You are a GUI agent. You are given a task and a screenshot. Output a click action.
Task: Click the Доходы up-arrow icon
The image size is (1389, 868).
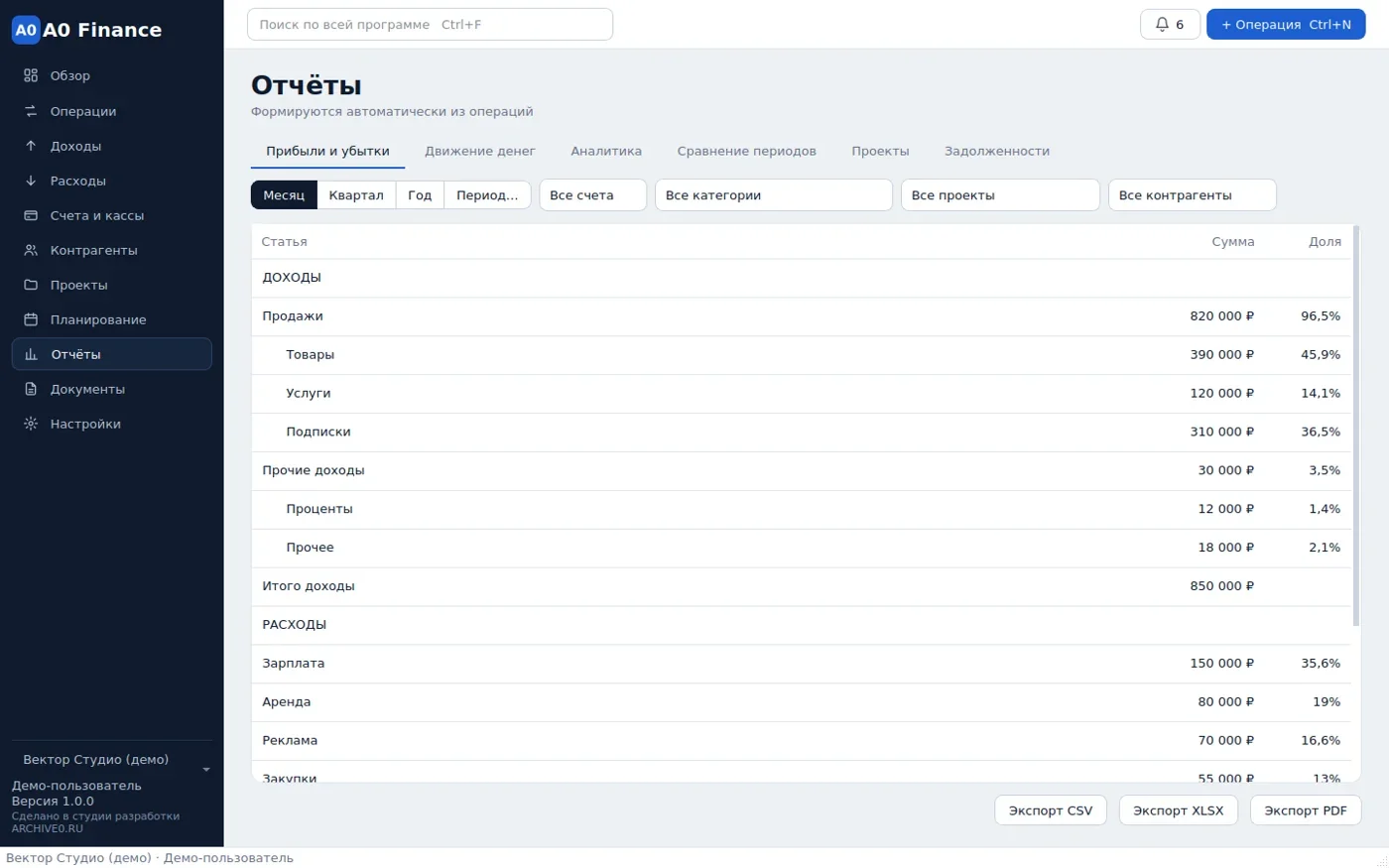(31, 146)
